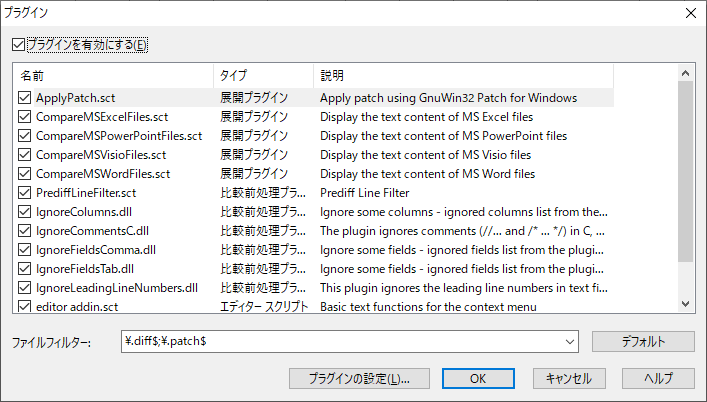
Task: Click the scrollbar up arrow
Action: tap(685, 73)
